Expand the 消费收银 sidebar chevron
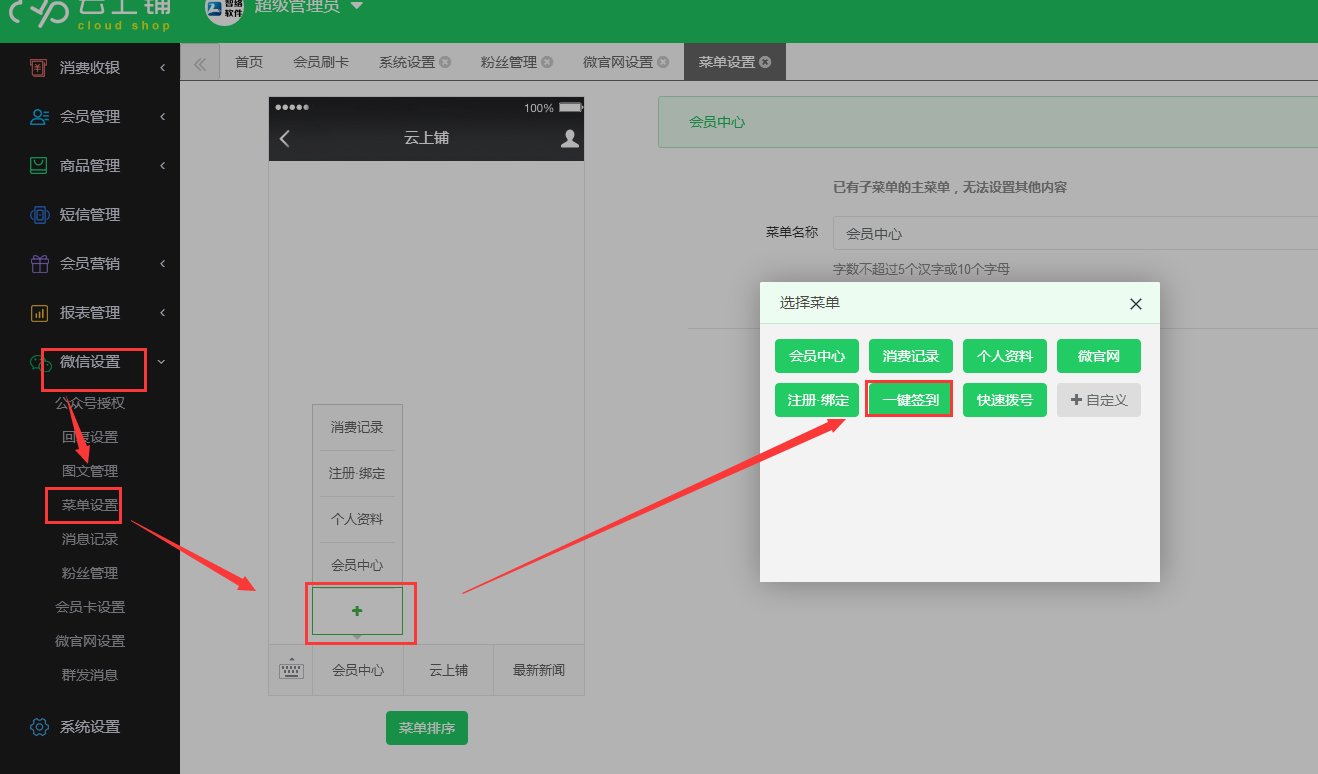The width and height of the screenshot is (1318, 774). click(162, 67)
